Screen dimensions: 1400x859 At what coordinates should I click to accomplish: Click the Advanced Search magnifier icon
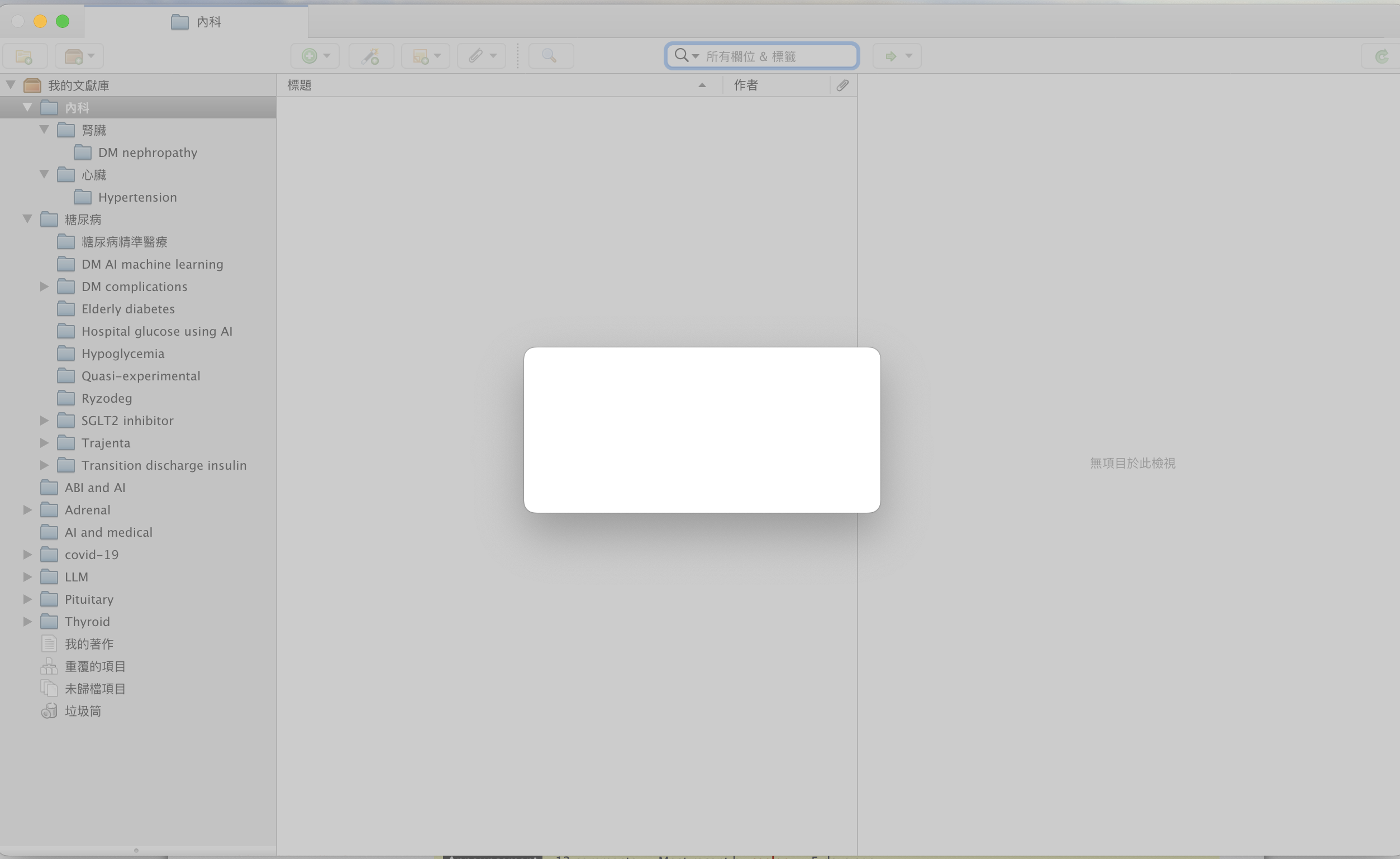(x=550, y=56)
